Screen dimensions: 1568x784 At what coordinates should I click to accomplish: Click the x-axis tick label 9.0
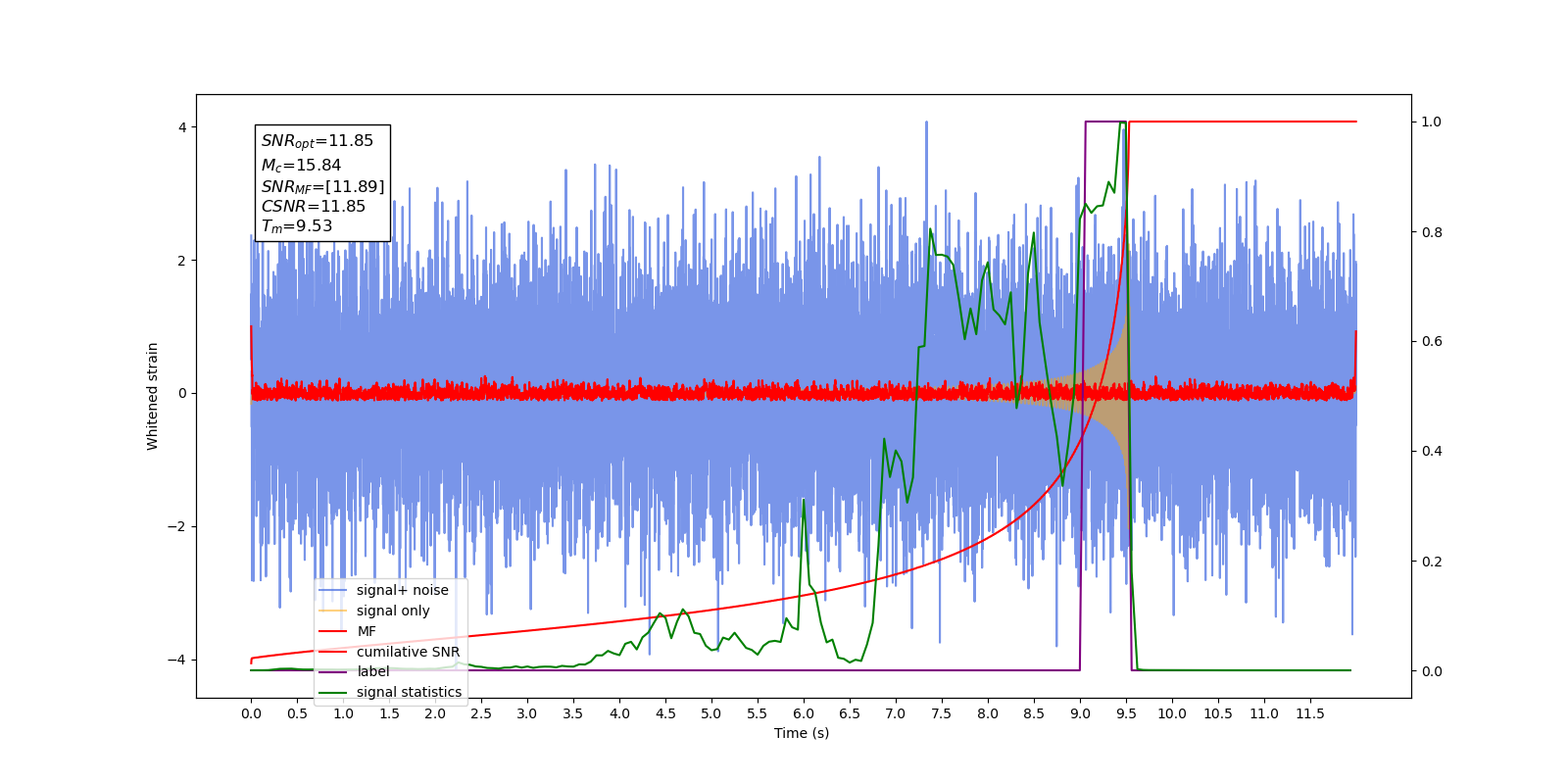click(x=1080, y=713)
